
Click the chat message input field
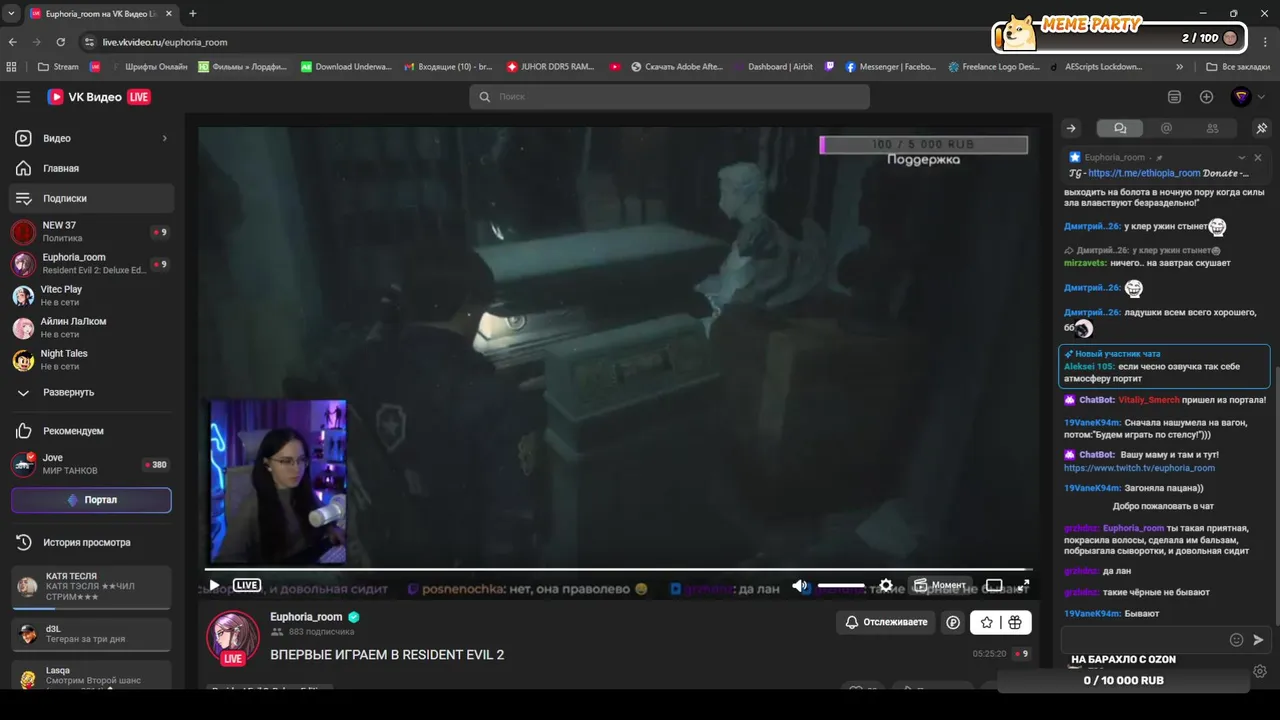click(1144, 640)
